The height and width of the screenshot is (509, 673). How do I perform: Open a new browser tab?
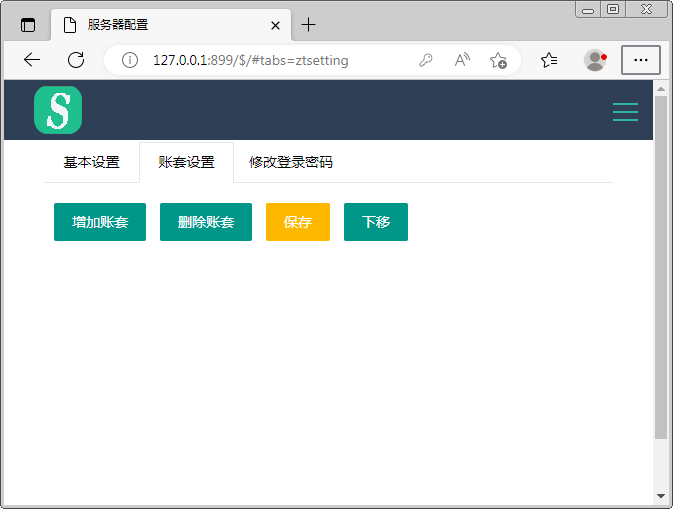tap(309, 25)
